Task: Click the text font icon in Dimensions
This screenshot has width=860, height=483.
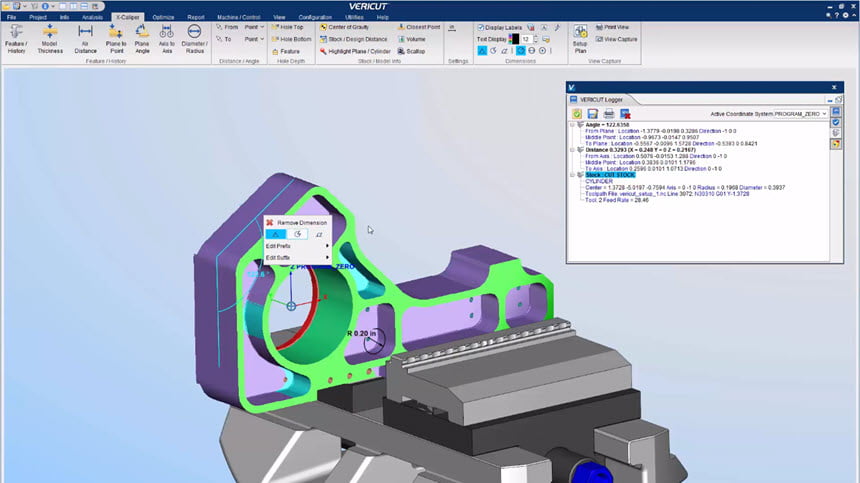Action: pyautogui.click(x=544, y=27)
